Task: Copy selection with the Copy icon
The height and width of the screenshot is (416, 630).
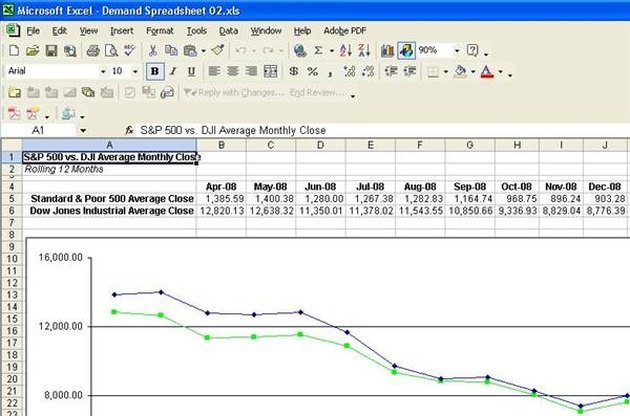Action: (x=171, y=51)
